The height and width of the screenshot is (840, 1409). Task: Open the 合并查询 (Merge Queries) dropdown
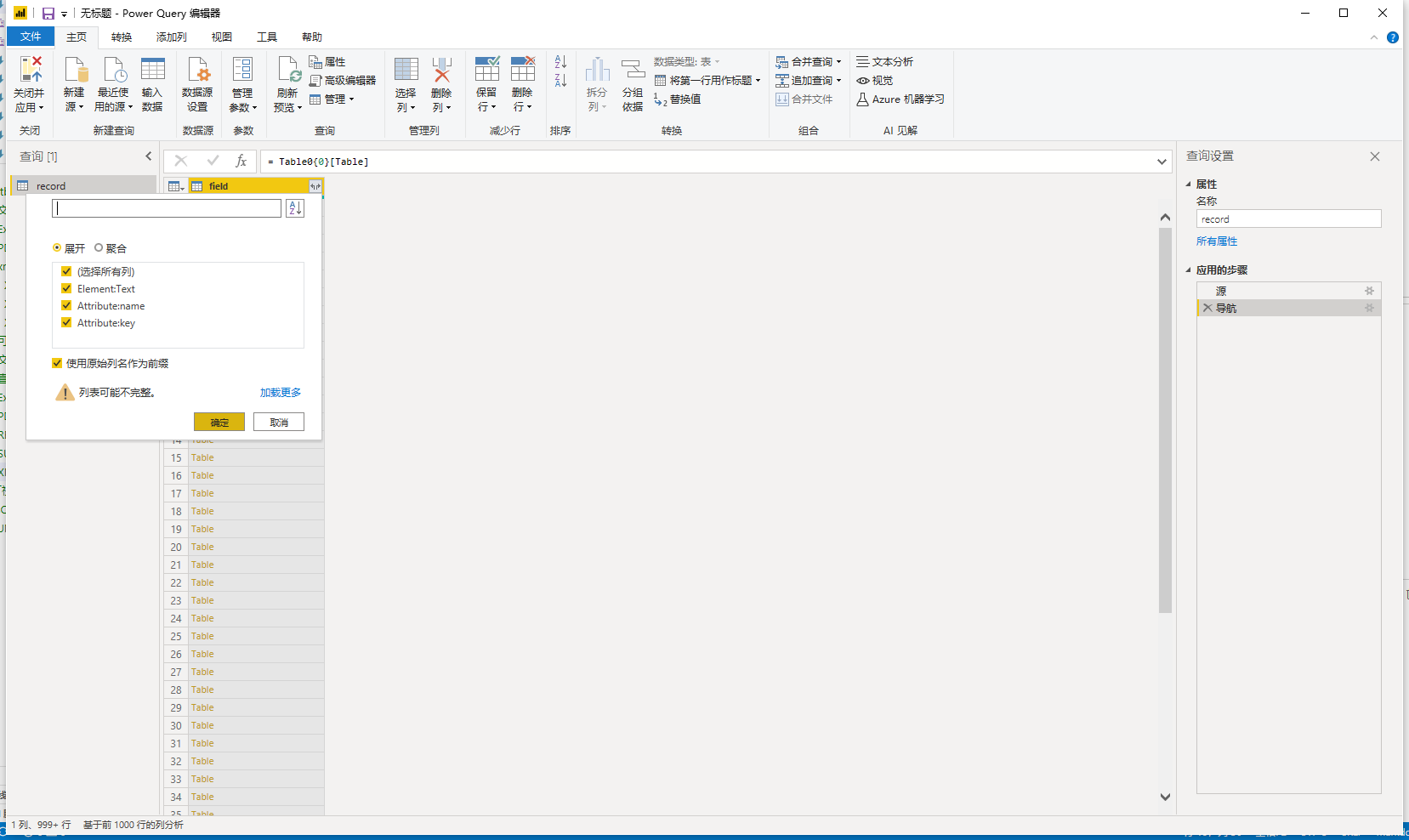click(x=808, y=62)
